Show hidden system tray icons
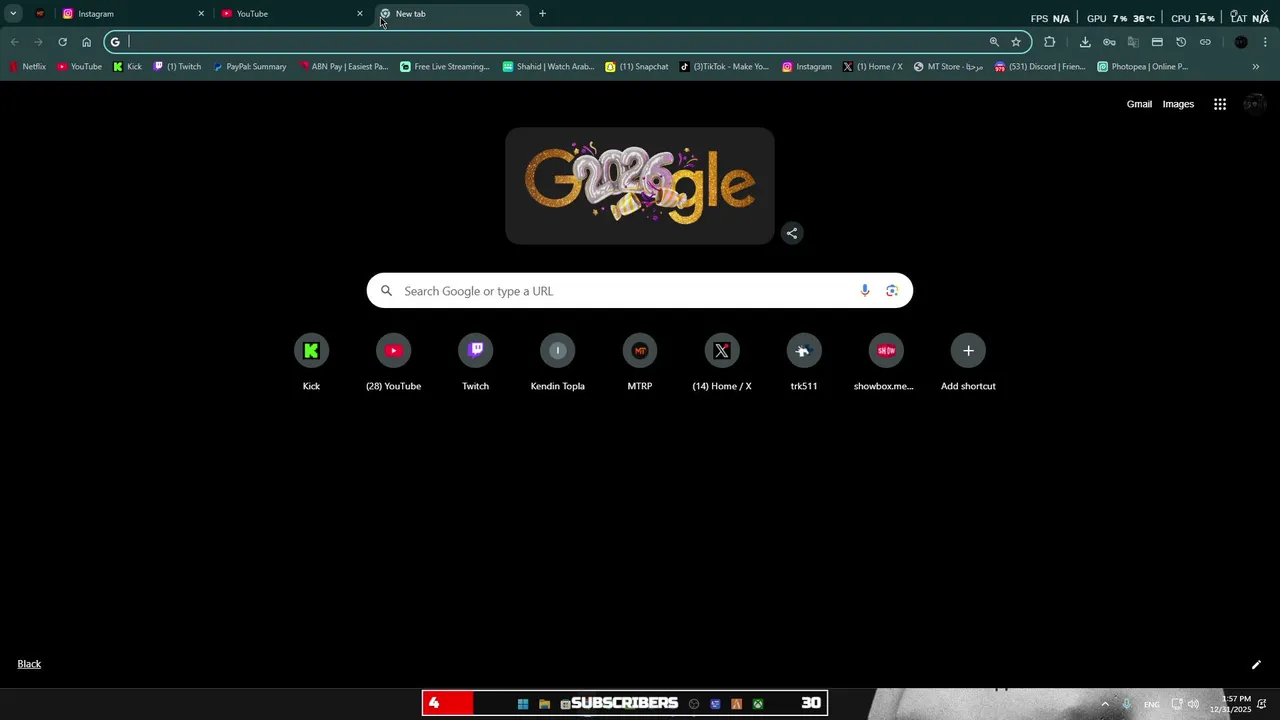 tap(1105, 704)
